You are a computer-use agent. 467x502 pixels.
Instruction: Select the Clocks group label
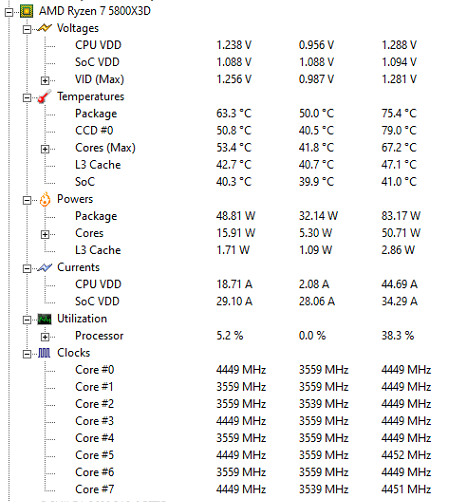click(x=73, y=353)
